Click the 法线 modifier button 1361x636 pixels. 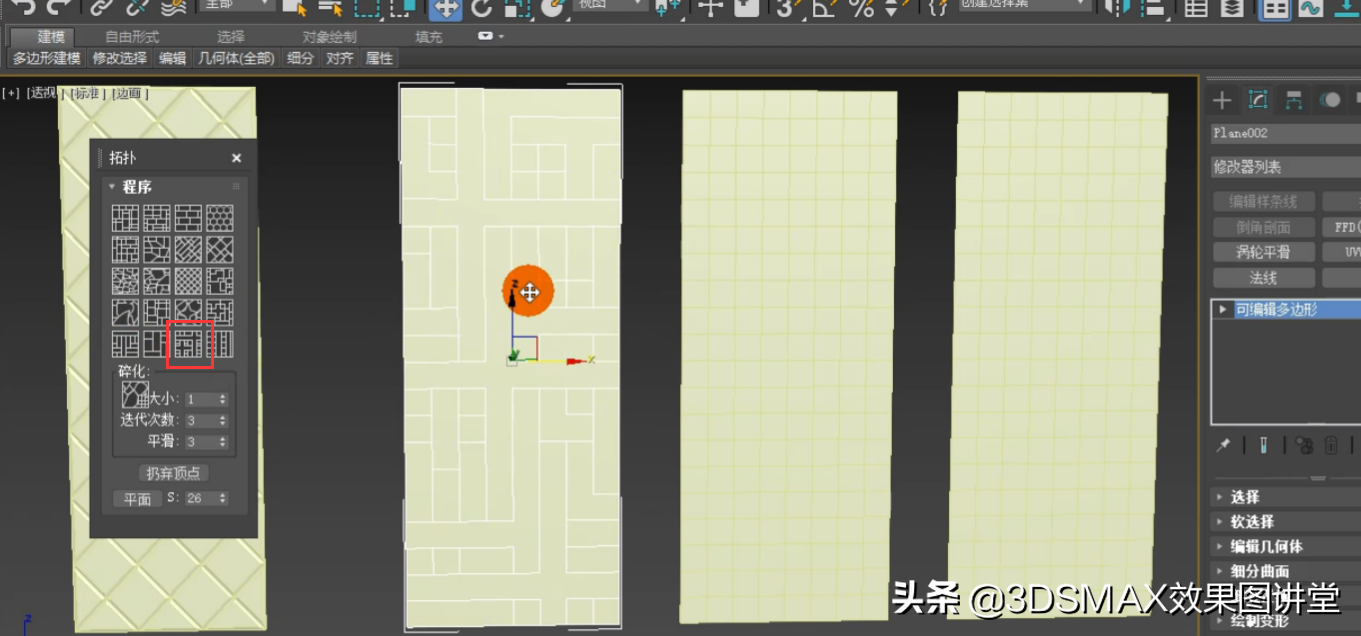coord(1263,278)
